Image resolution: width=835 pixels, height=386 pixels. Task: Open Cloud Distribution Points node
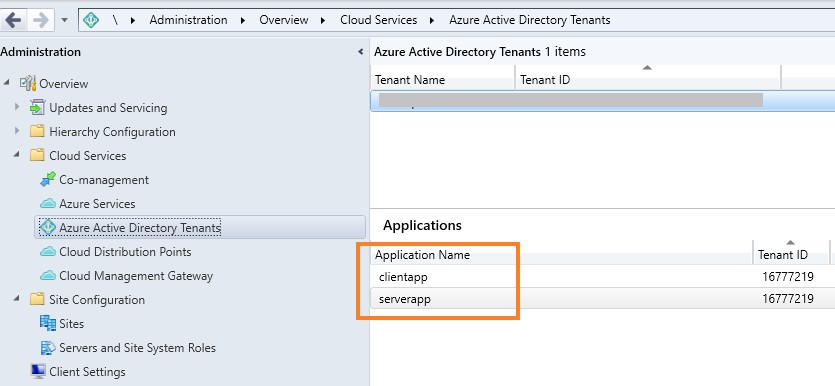tap(125, 252)
